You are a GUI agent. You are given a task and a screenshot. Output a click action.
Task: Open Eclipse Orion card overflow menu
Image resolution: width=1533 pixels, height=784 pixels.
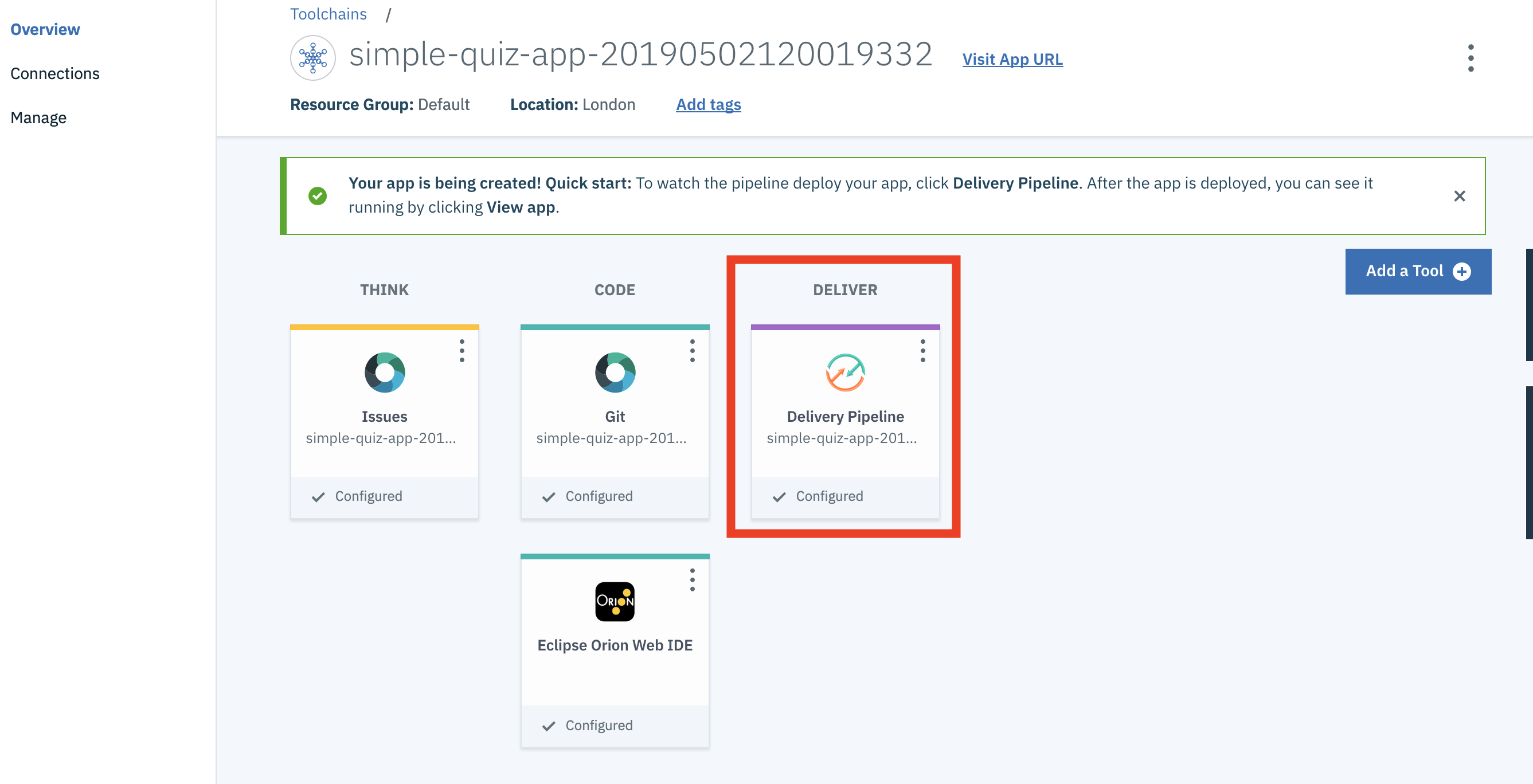pyautogui.click(x=692, y=580)
